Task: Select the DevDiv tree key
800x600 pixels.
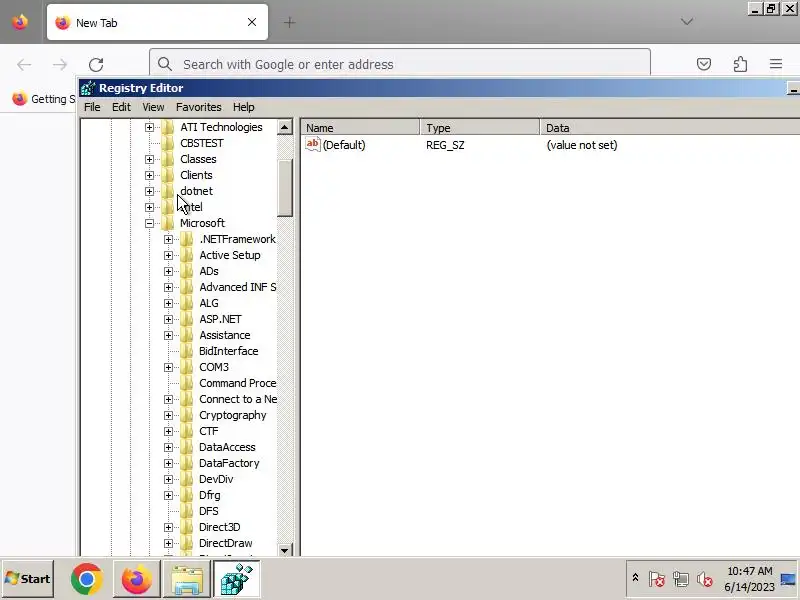Action: coord(216,479)
